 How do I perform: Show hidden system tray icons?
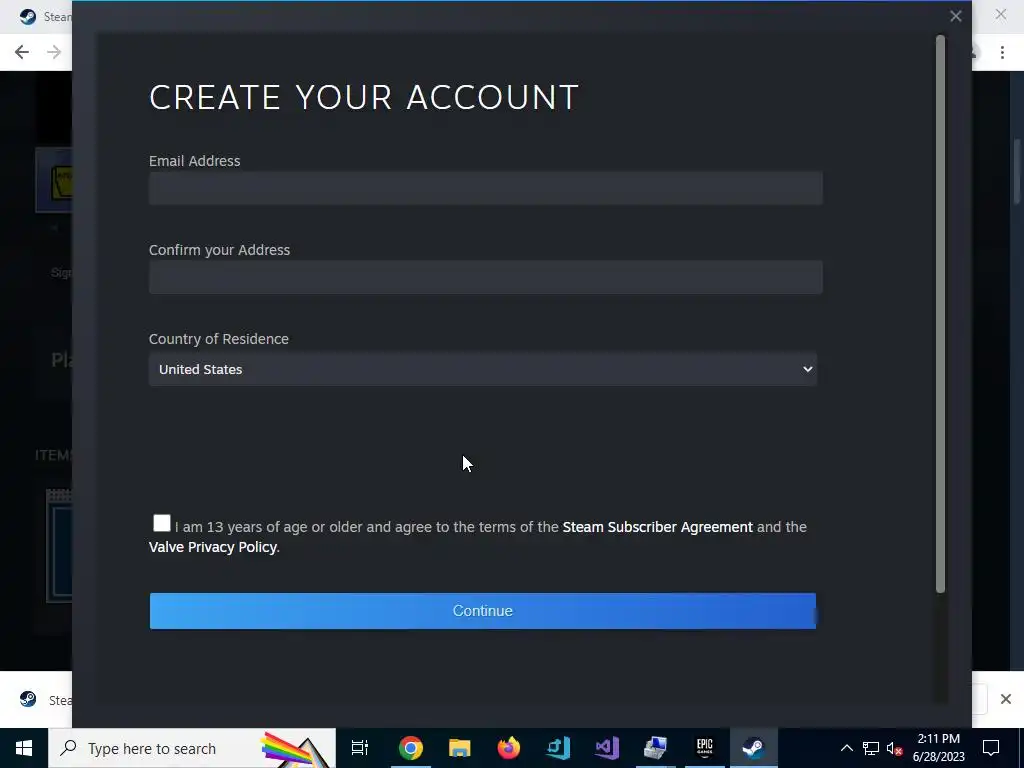point(846,748)
